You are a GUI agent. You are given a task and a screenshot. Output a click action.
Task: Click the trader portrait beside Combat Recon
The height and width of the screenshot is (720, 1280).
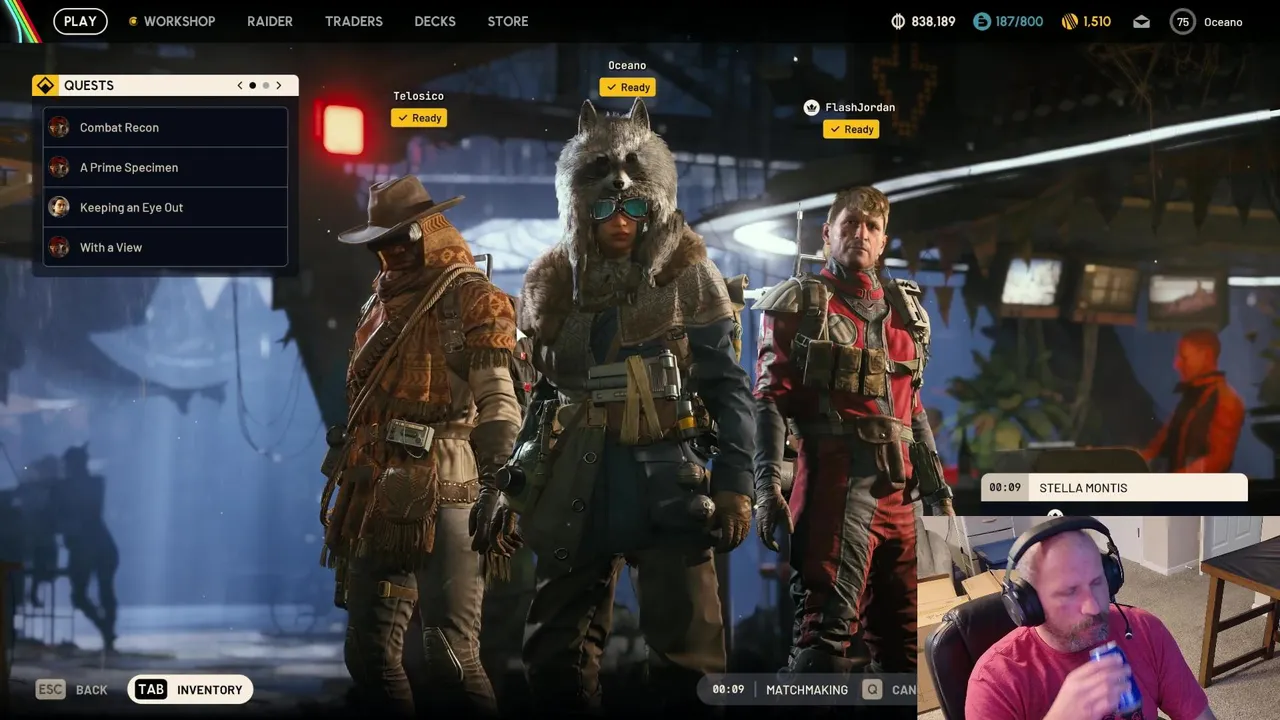click(59, 127)
